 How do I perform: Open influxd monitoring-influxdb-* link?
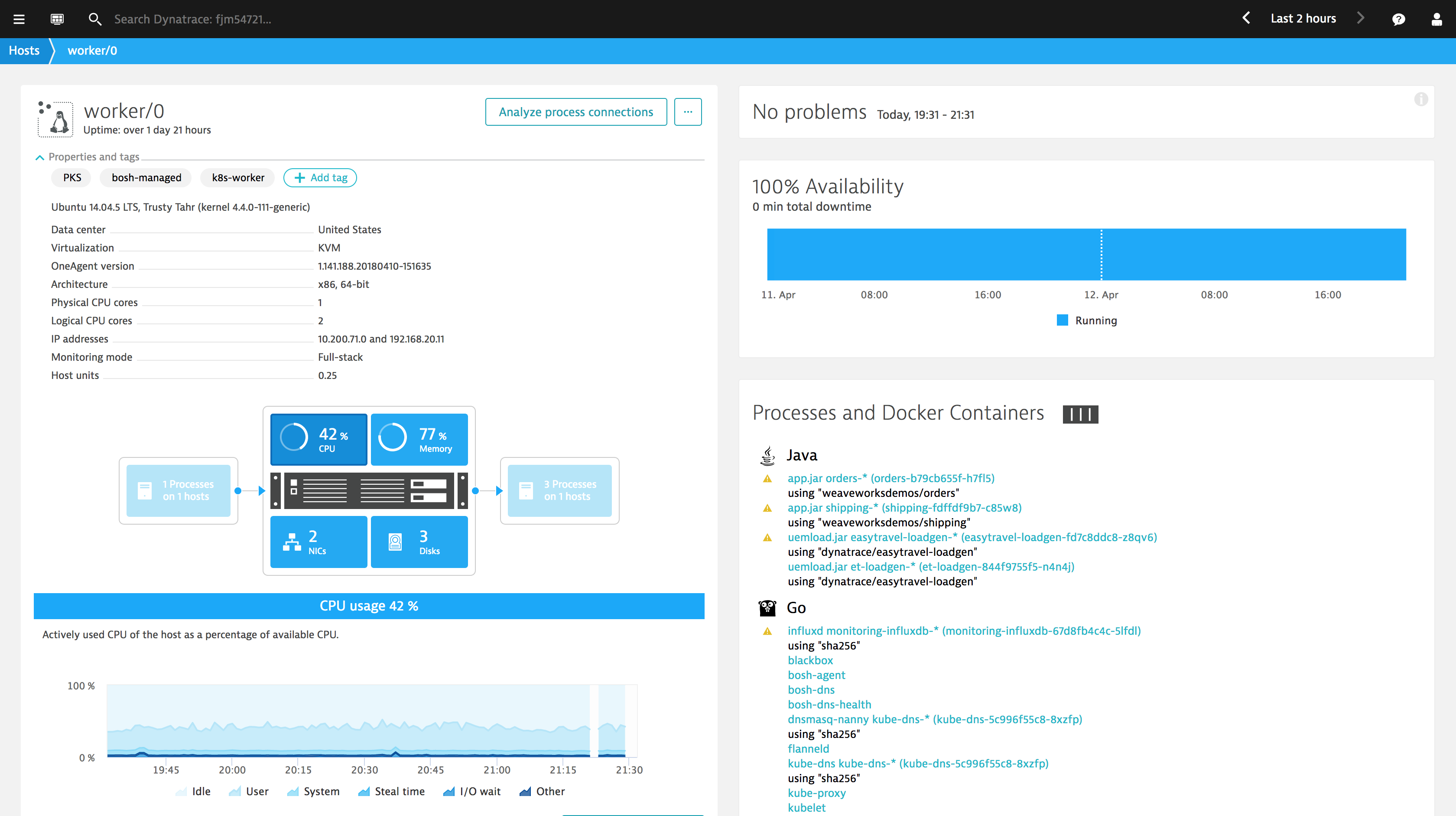[x=964, y=630]
